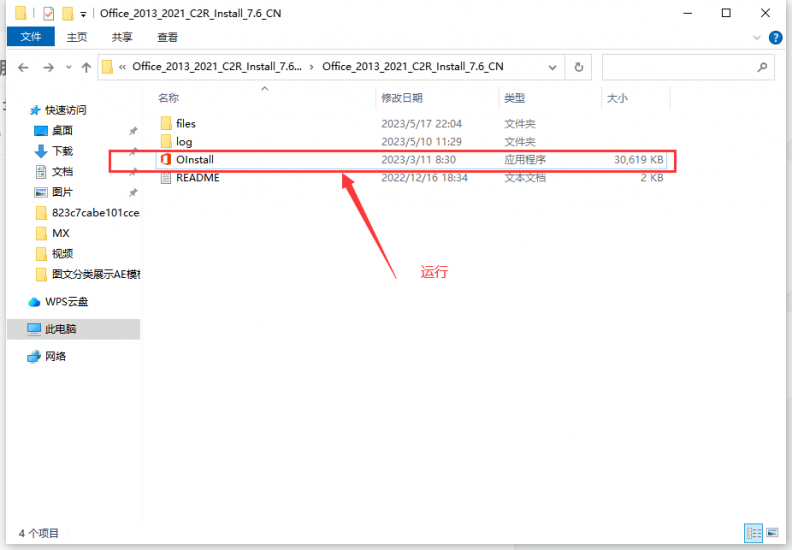Select 网络 in the sidebar
The height and width of the screenshot is (550, 792).
(x=55, y=357)
